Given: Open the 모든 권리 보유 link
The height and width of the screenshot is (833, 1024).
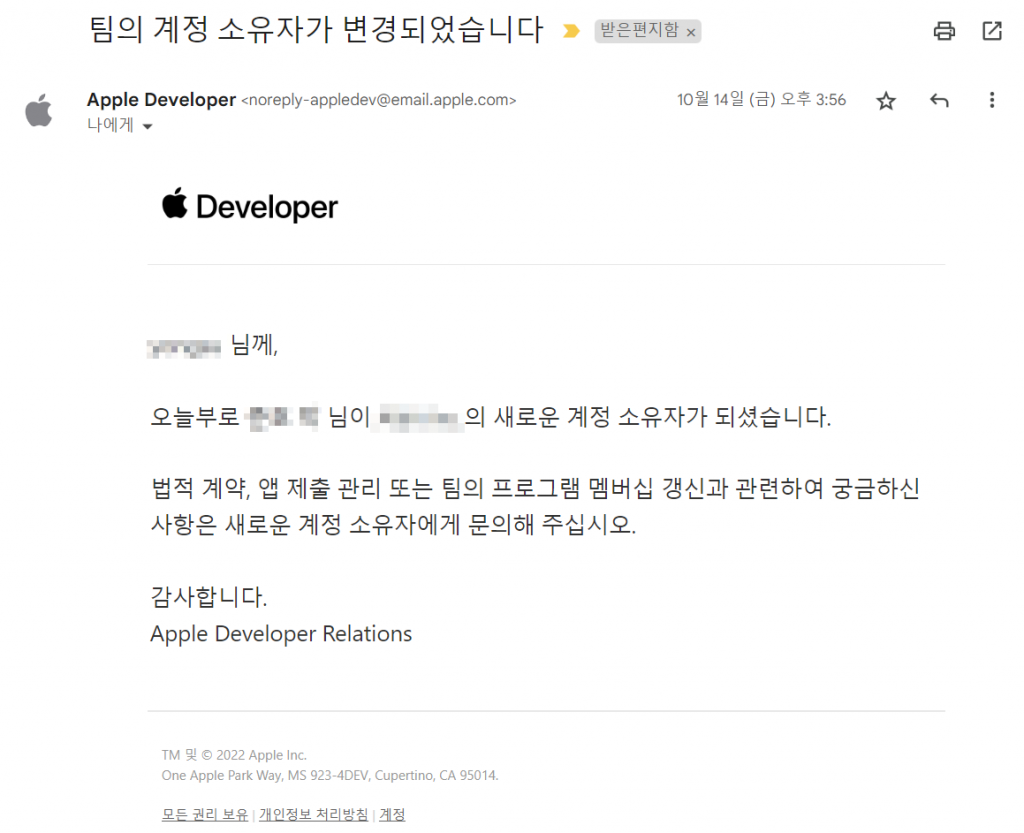Looking at the screenshot, I should tap(205, 815).
